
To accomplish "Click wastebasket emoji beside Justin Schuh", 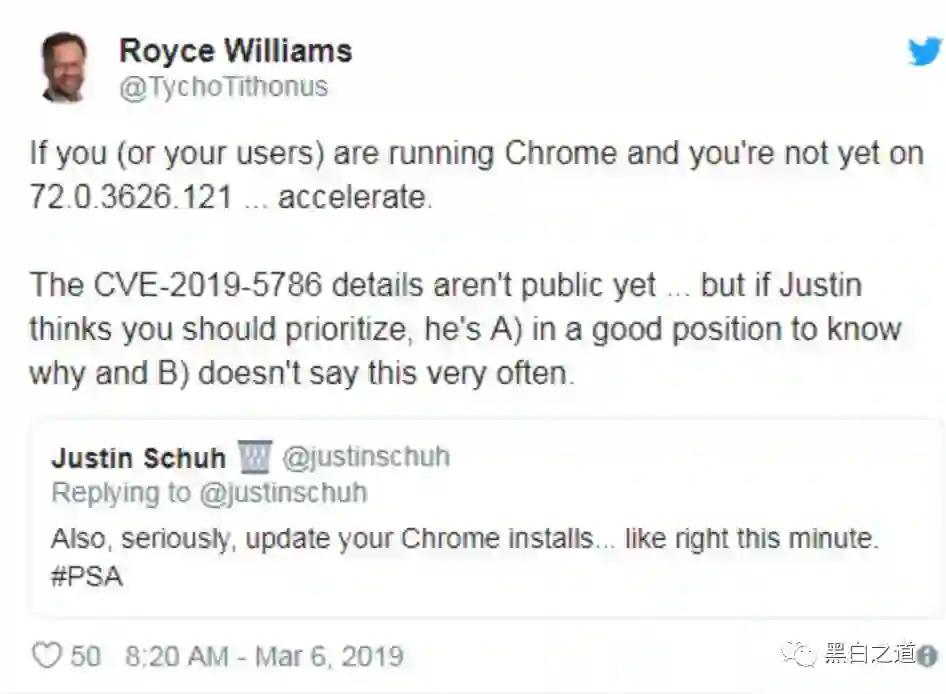I will point(255,459).
